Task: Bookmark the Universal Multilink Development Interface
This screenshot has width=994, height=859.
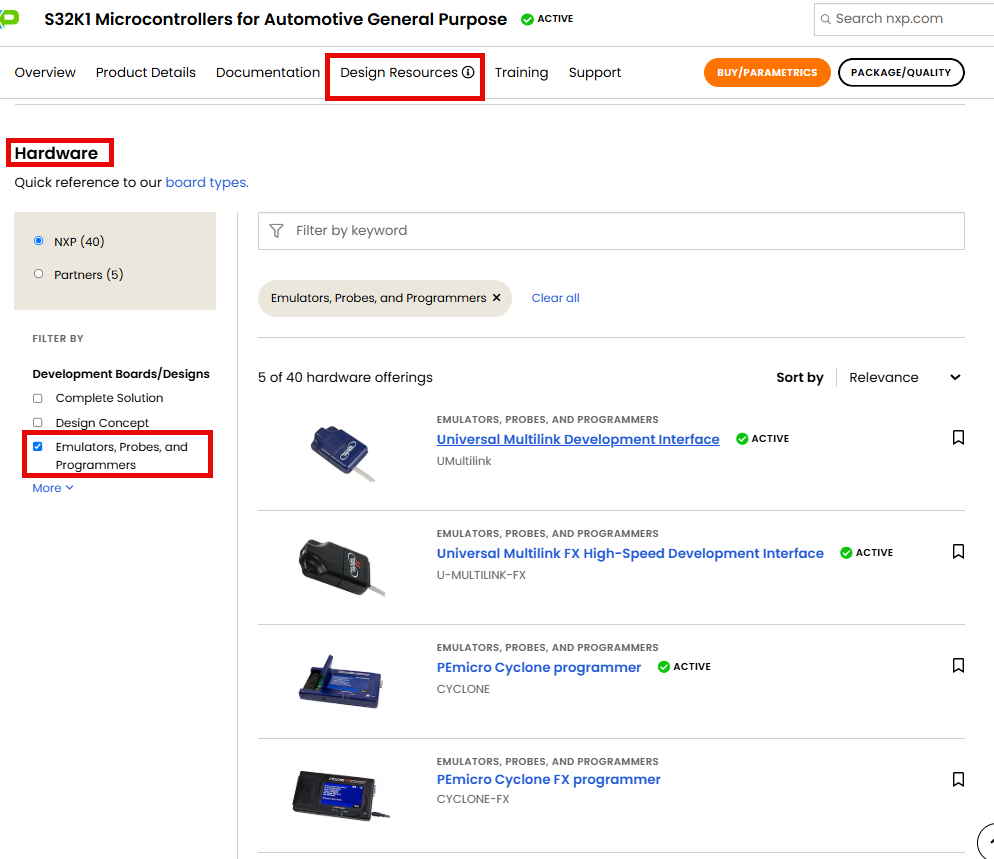Action: tap(958, 437)
